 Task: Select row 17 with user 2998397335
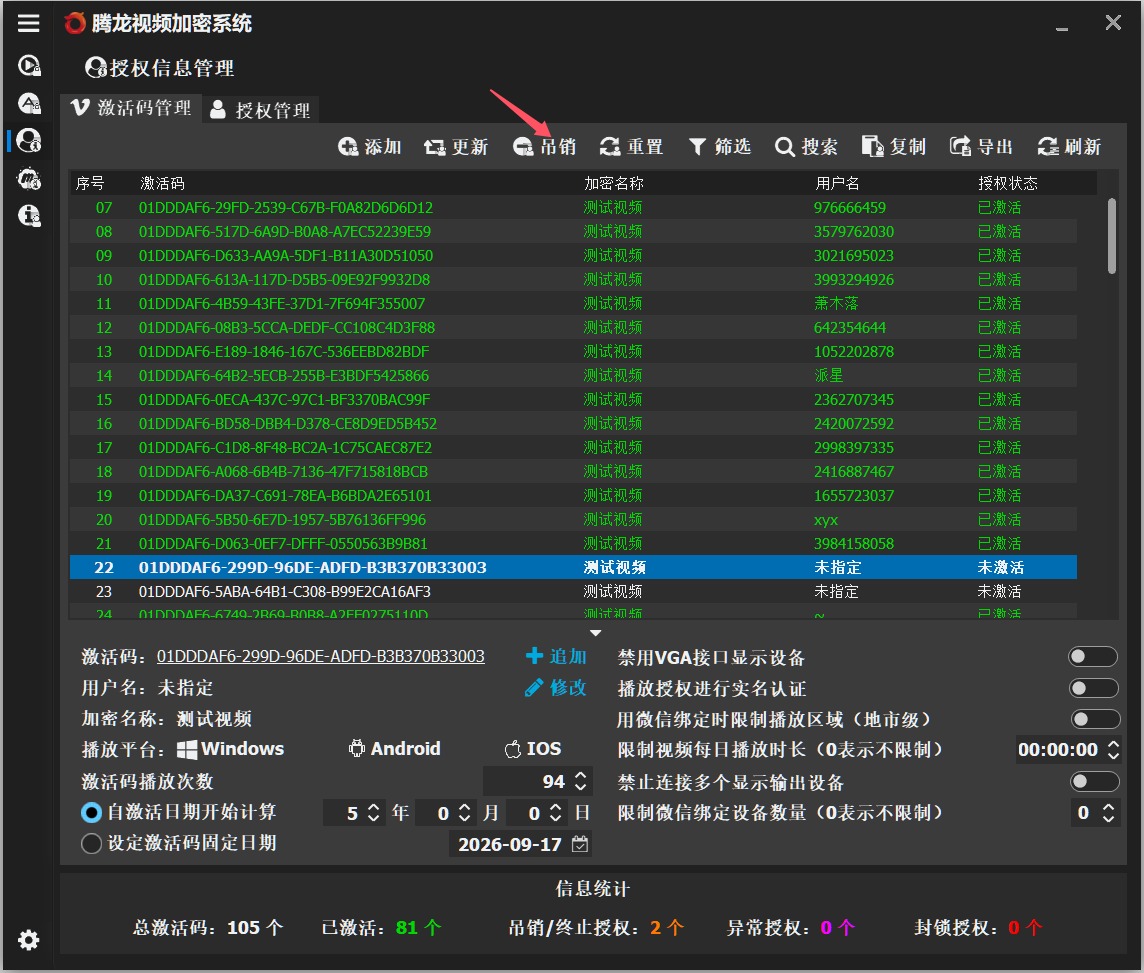[573, 448]
